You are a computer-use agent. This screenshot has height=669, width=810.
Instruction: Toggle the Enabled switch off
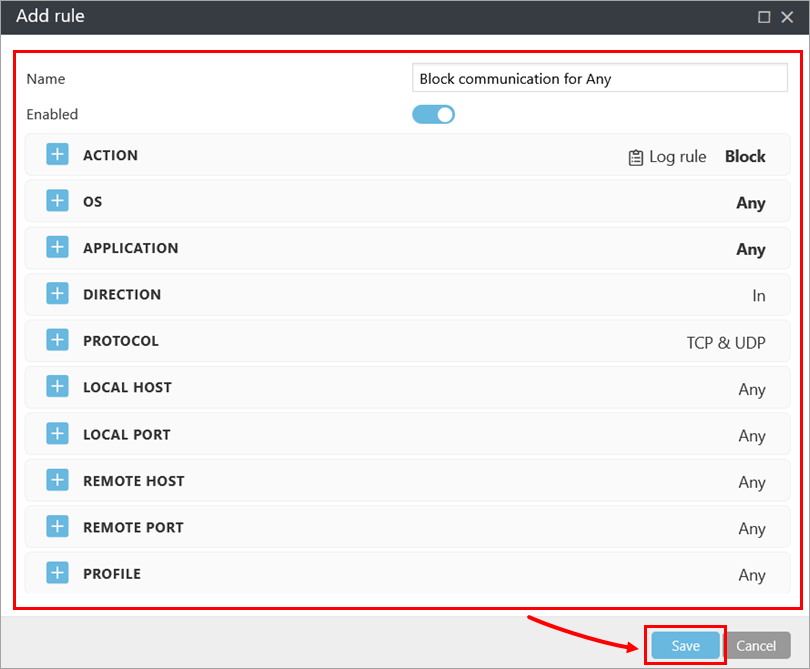coord(434,114)
